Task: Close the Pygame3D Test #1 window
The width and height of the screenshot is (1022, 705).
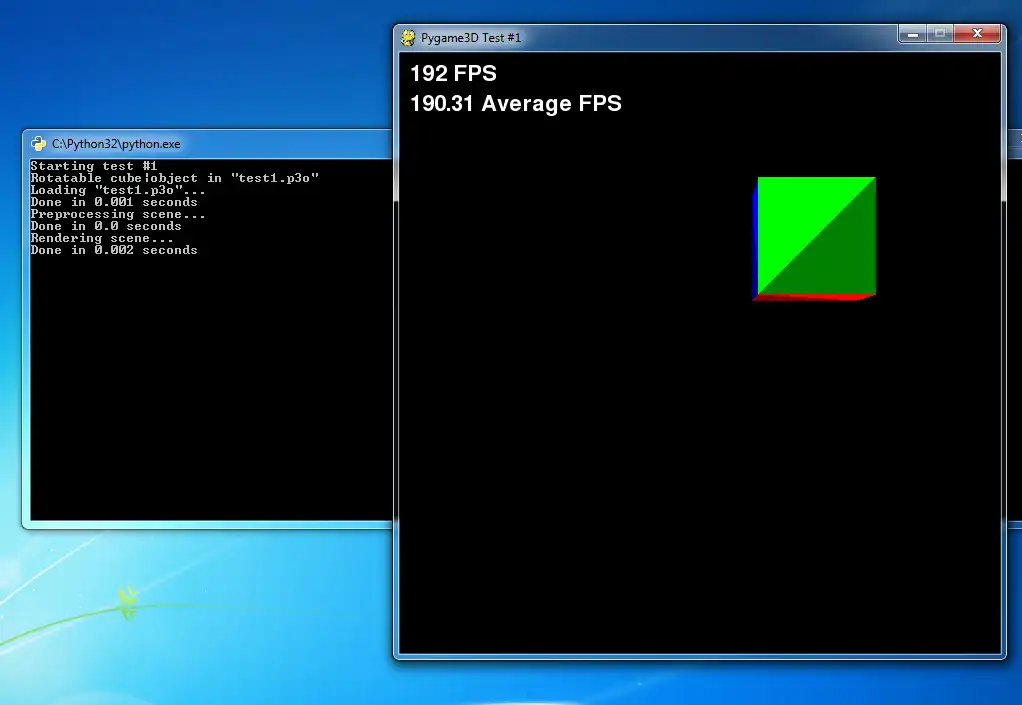Action: tap(977, 34)
